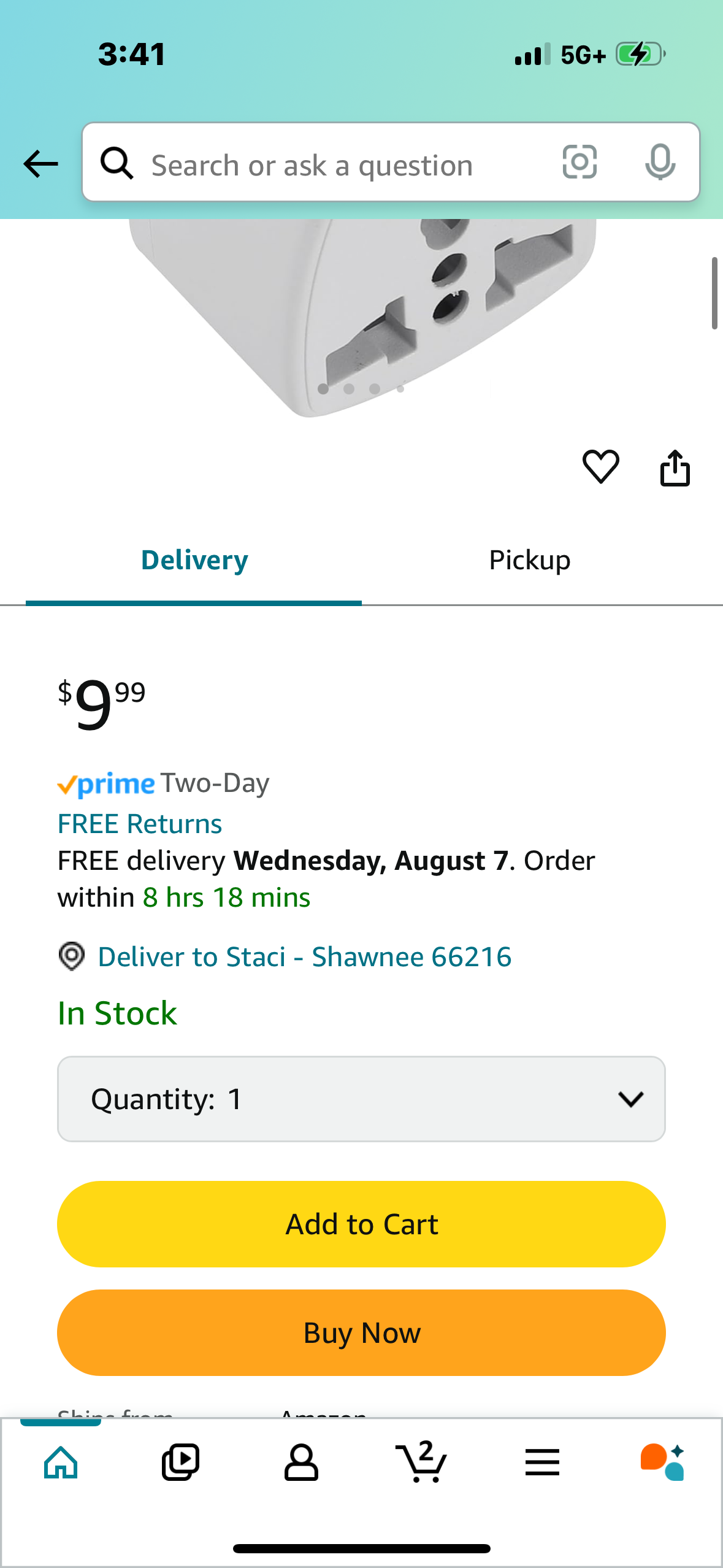
Task: Launch the Rufus AI assistant icon
Action: click(662, 1462)
